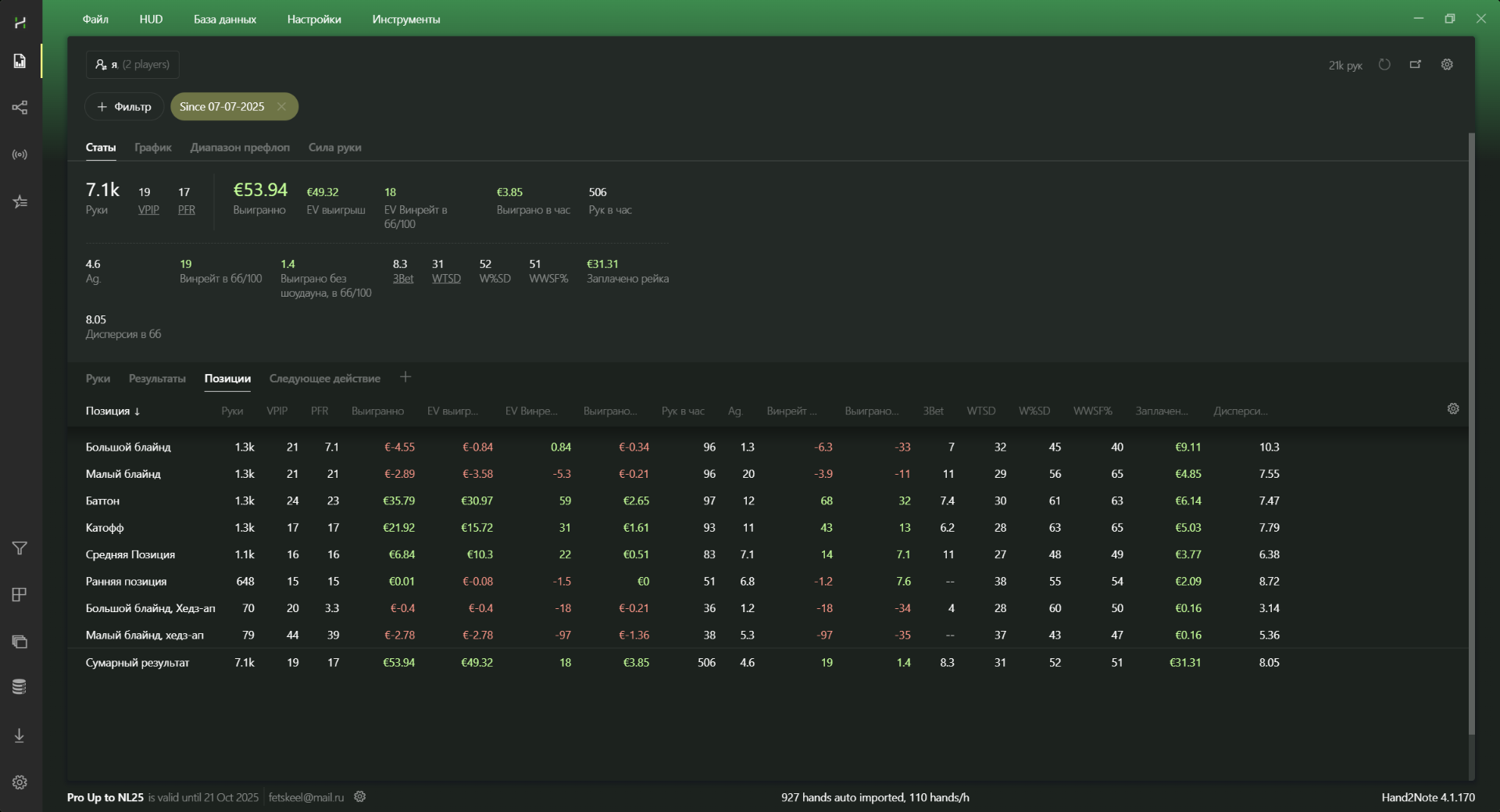Open the Настройки menu
Image resolution: width=1500 pixels, height=812 pixels.
pos(314,20)
